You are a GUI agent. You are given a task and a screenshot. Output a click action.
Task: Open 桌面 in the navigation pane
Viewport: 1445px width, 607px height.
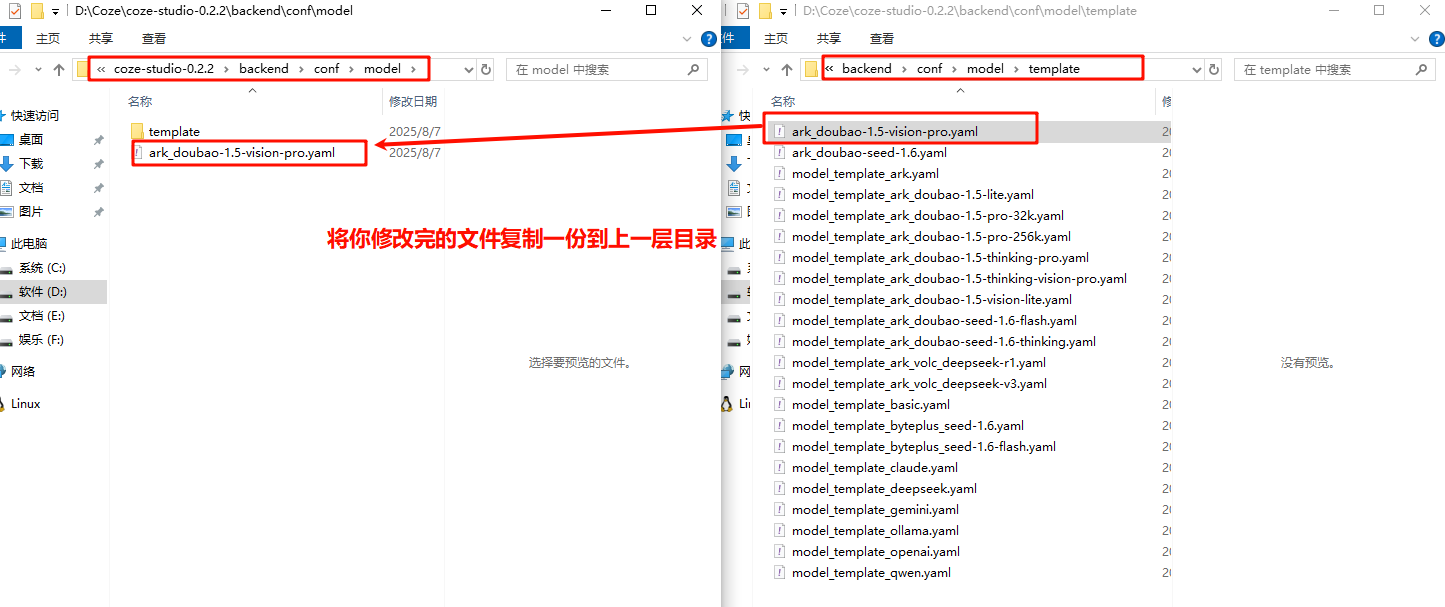point(30,140)
